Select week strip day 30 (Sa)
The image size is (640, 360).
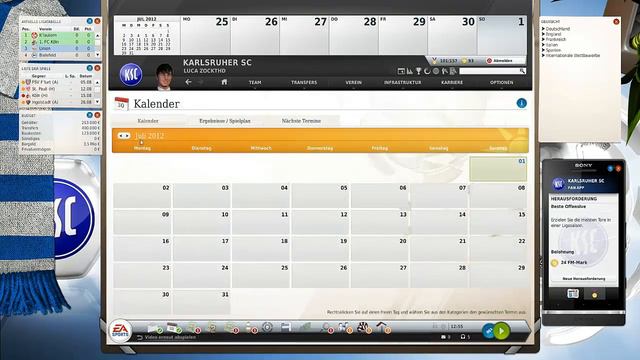(452, 36)
